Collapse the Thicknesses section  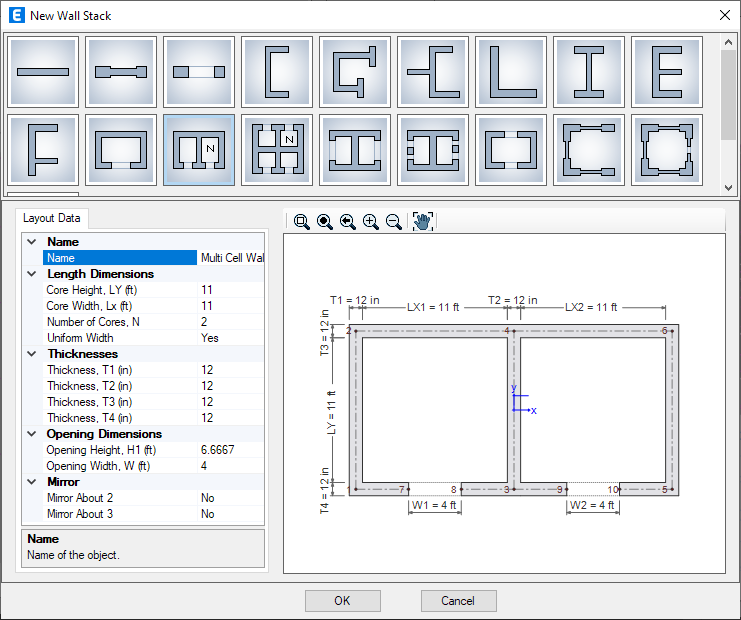point(32,354)
